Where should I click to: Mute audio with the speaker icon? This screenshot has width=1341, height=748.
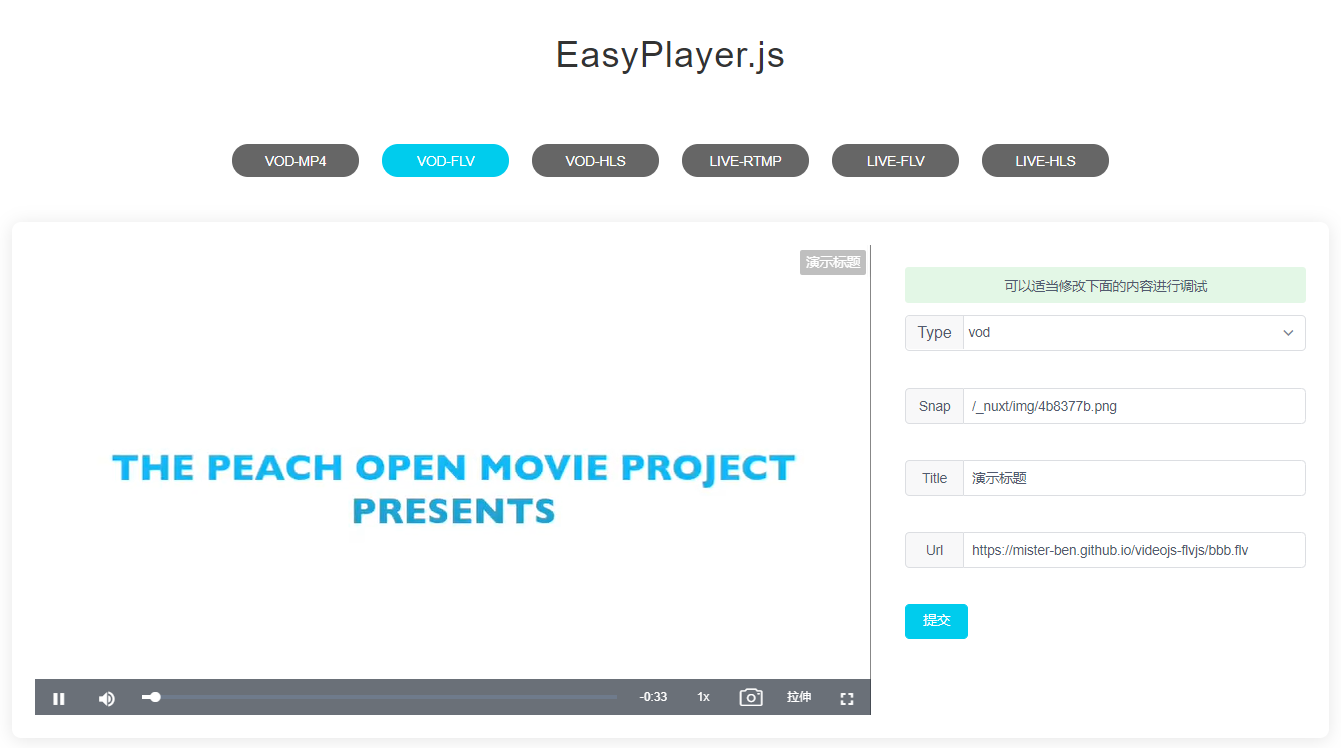click(x=107, y=698)
